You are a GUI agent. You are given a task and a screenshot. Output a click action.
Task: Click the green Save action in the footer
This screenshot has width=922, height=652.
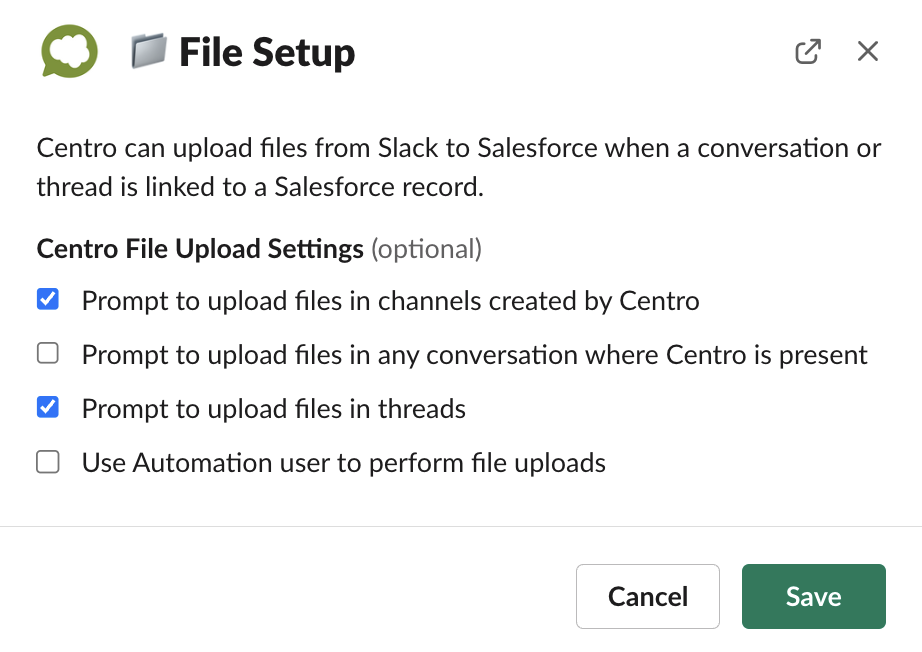(x=813, y=596)
